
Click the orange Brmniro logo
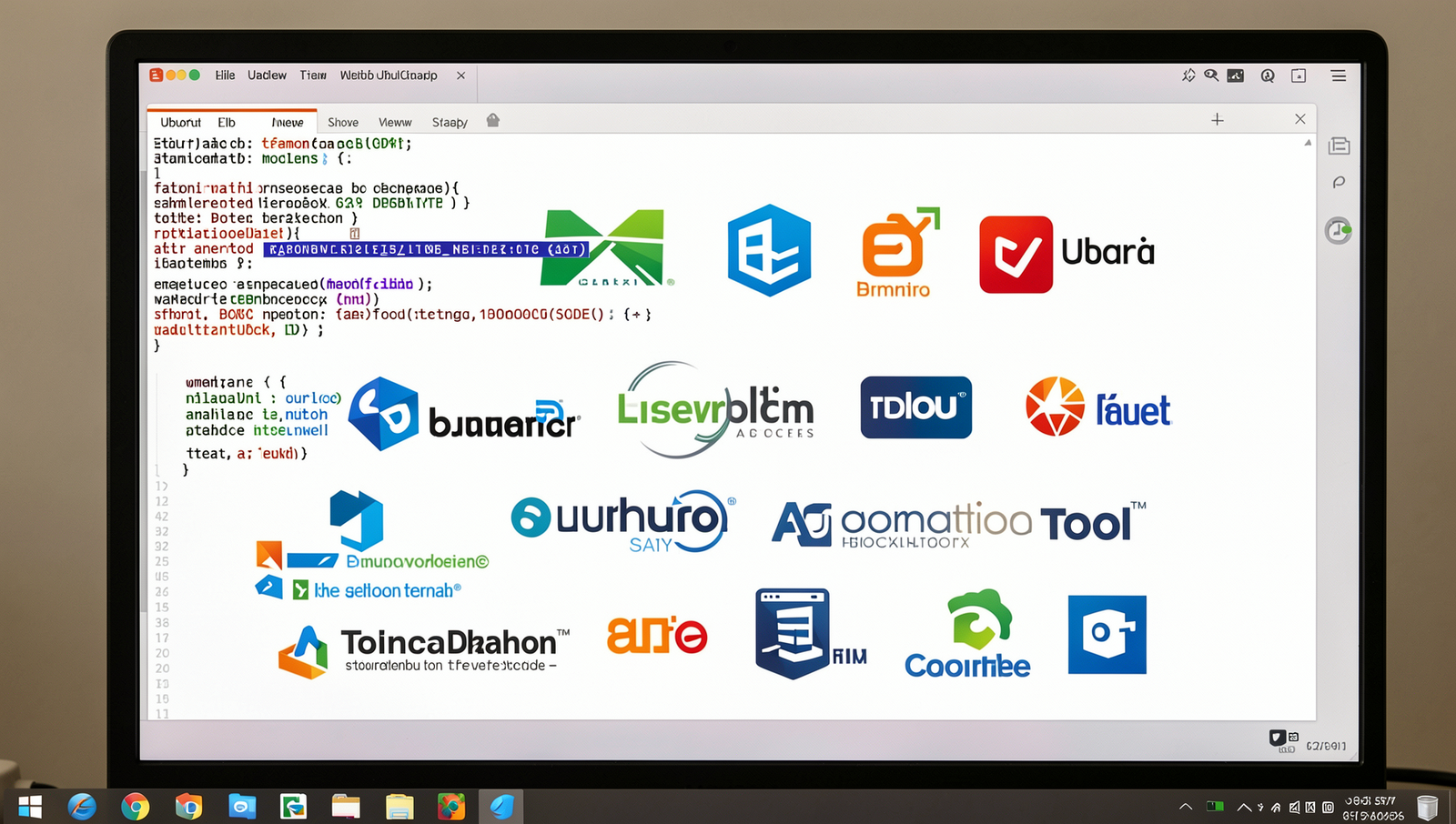click(897, 253)
